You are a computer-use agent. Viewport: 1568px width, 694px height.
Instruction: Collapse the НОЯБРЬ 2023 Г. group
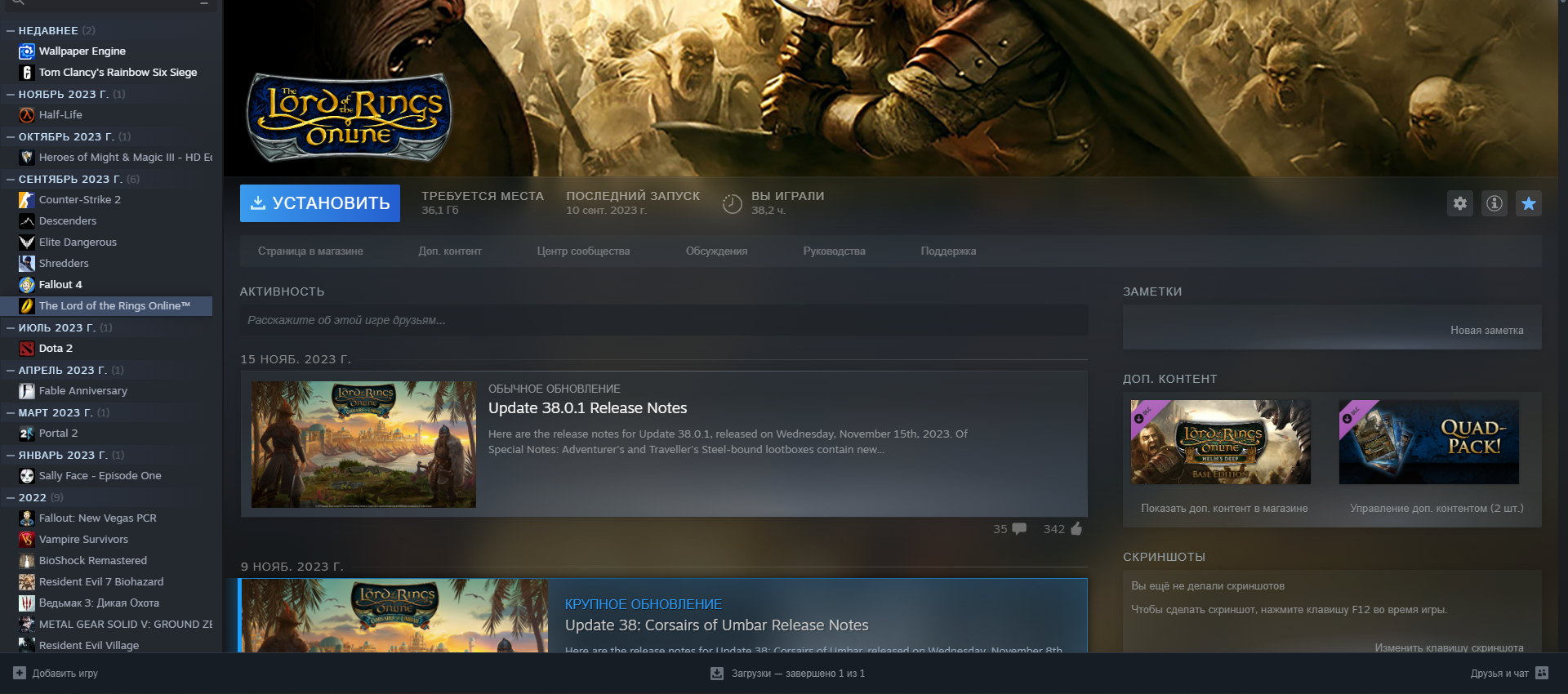pos(11,95)
